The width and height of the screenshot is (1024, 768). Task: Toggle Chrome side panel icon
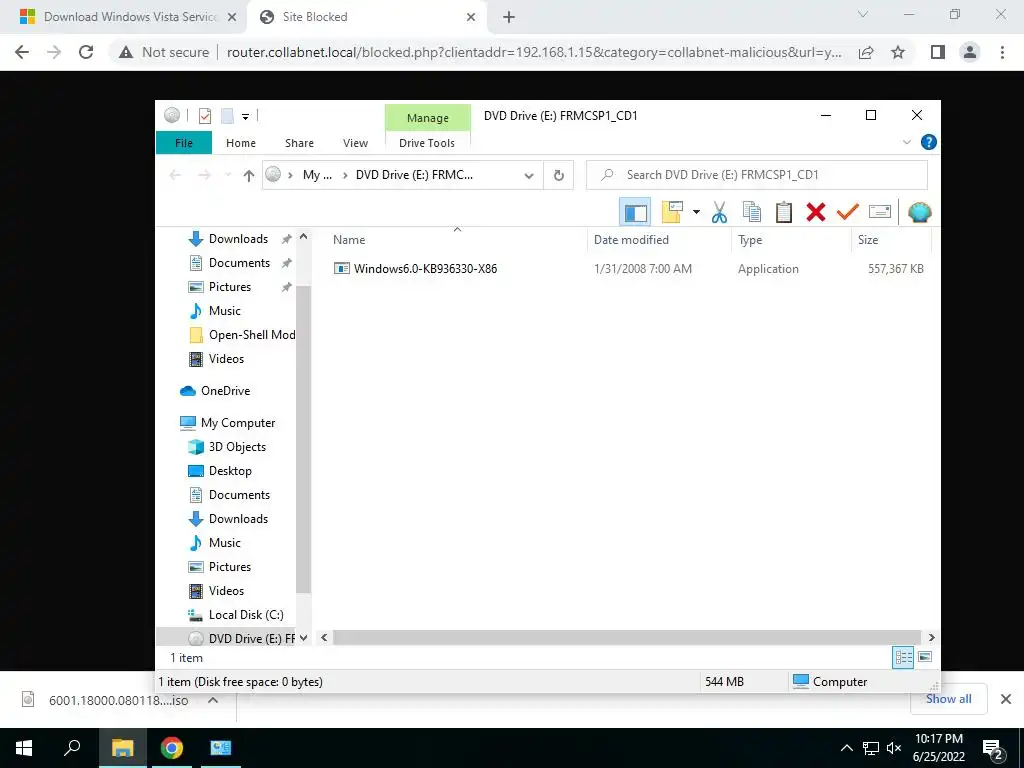[938, 52]
